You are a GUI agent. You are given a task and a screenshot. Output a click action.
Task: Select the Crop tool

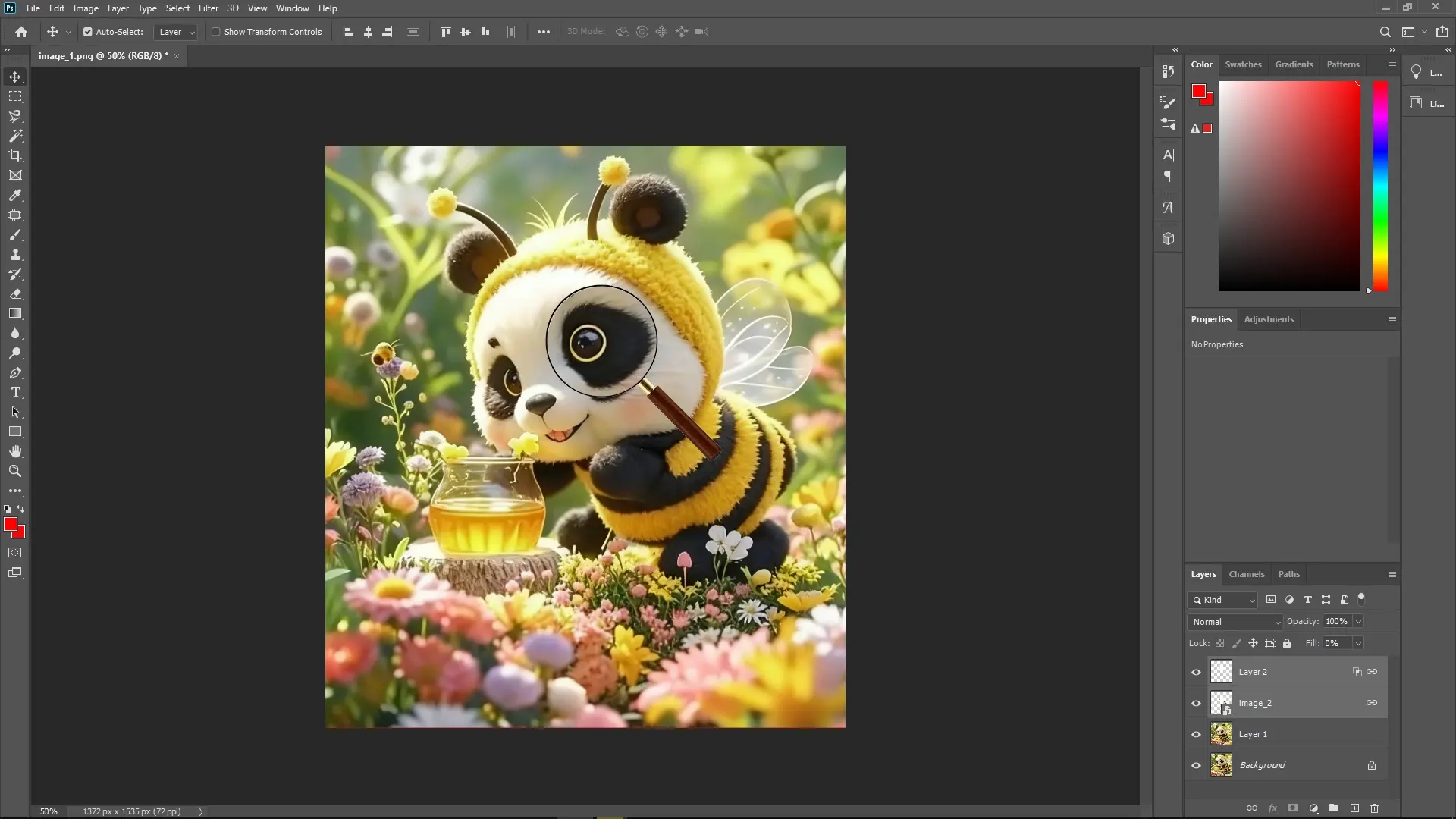(x=15, y=155)
